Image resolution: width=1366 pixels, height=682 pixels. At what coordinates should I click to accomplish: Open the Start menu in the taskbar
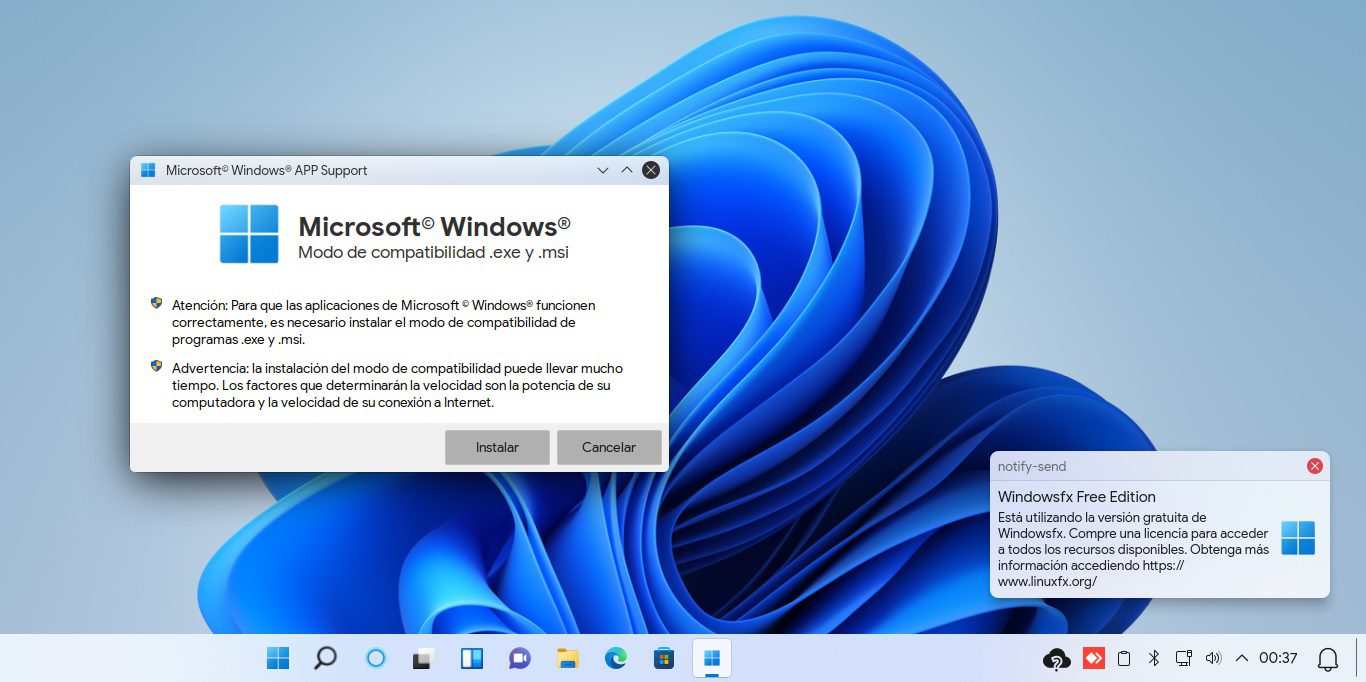pyautogui.click(x=278, y=658)
